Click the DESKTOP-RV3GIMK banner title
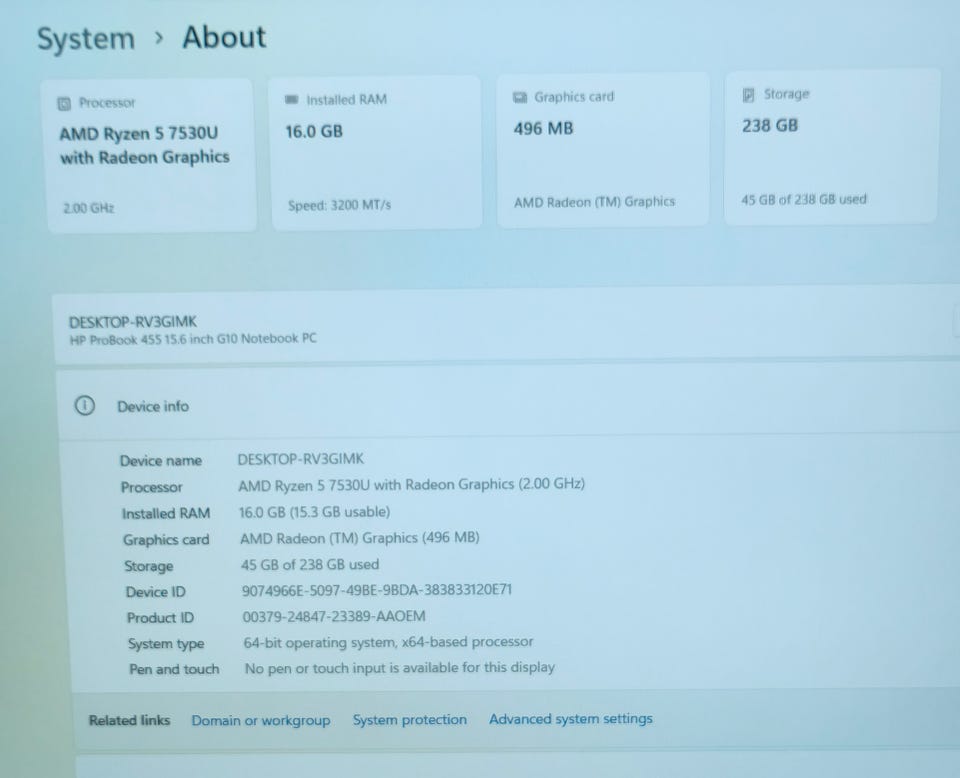Image resolution: width=960 pixels, height=778 pixels. click(x=133, y=322)
